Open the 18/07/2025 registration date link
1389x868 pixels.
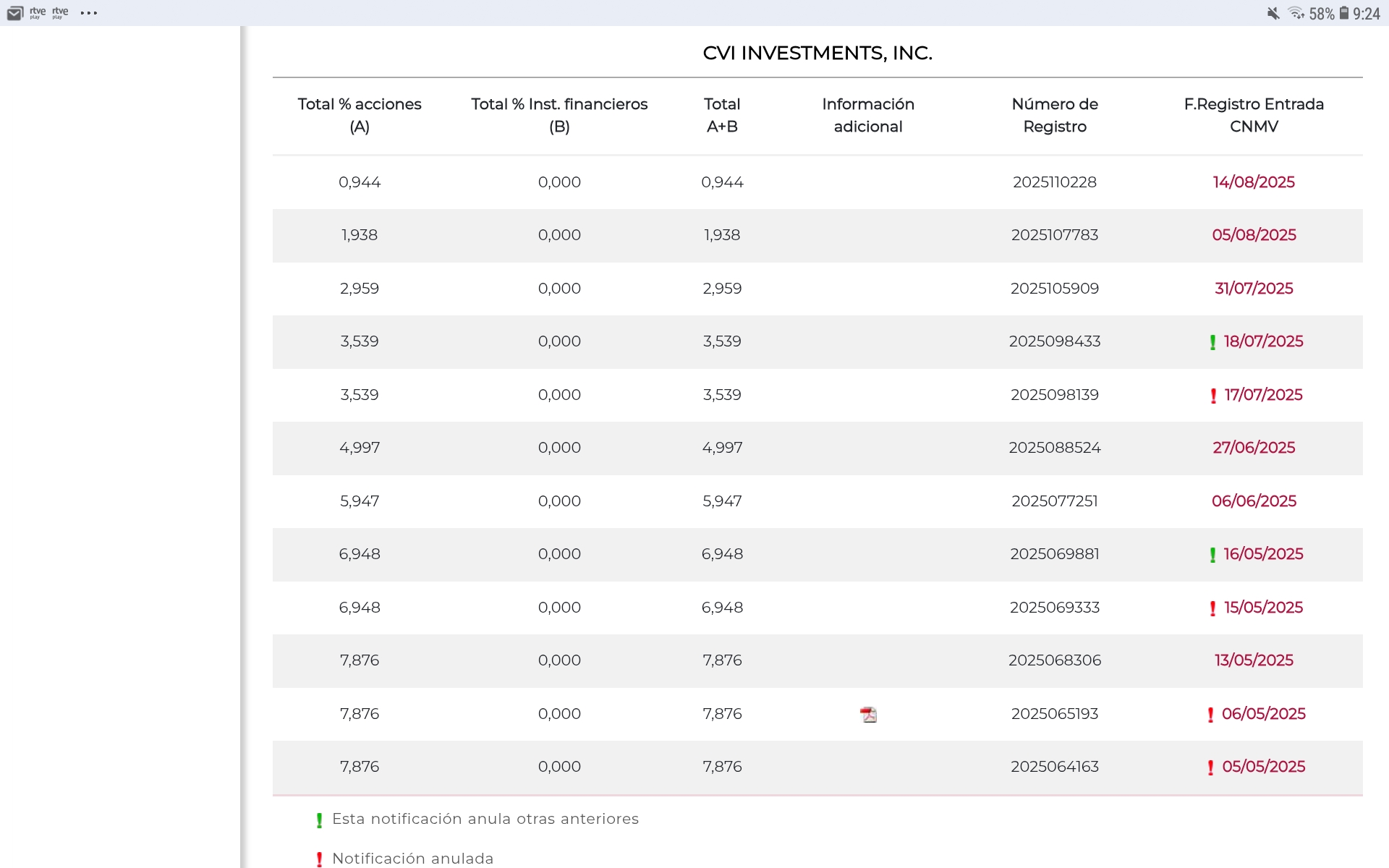pyautogui.click(x=1263, y=341)
